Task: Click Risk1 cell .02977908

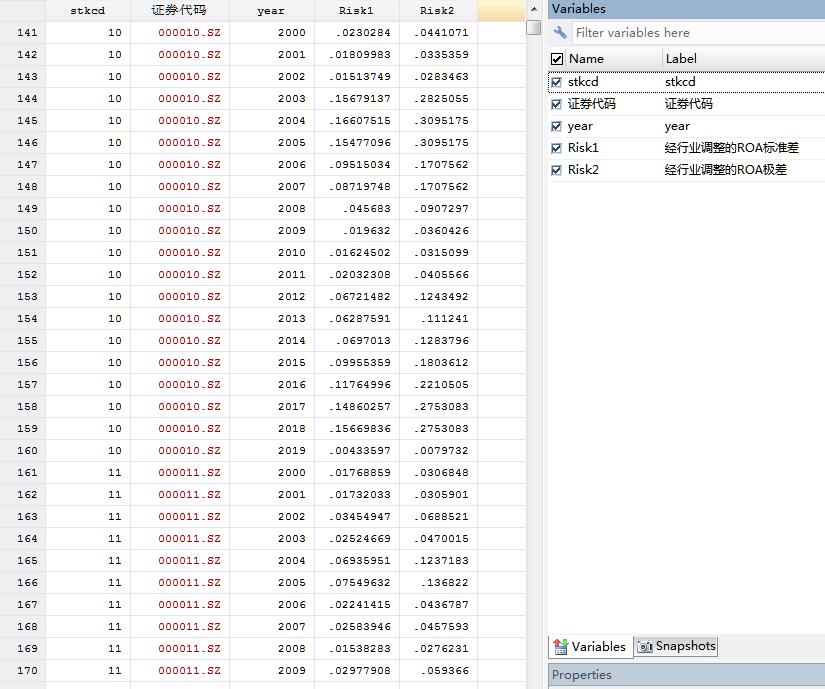Action: pos(357,671)
